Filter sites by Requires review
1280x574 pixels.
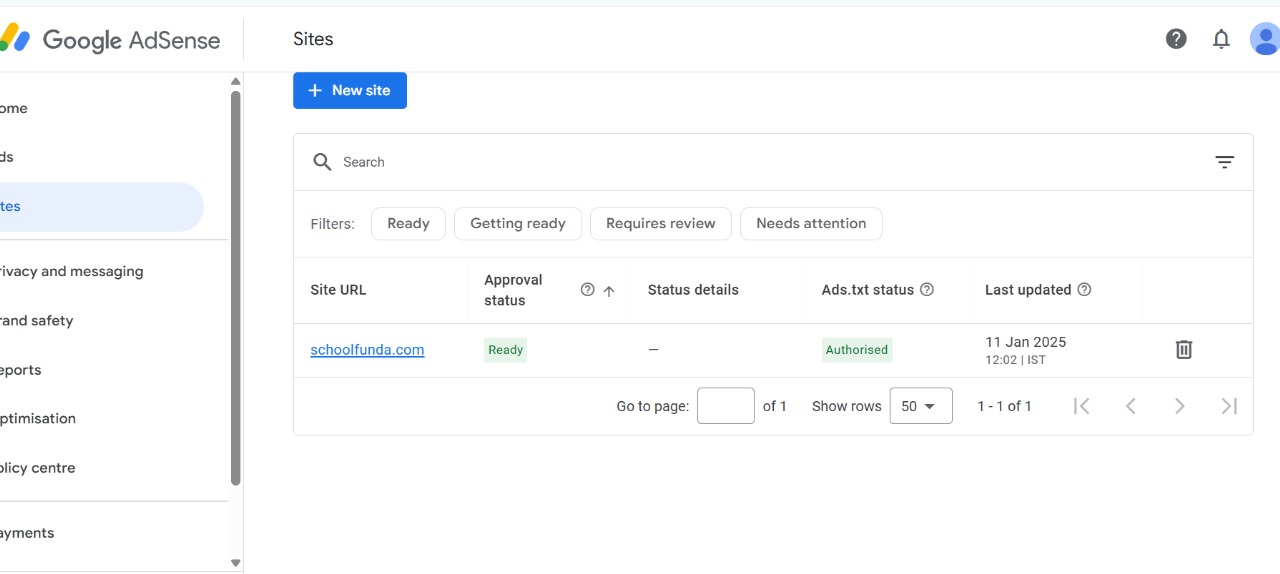coord(661,223)
